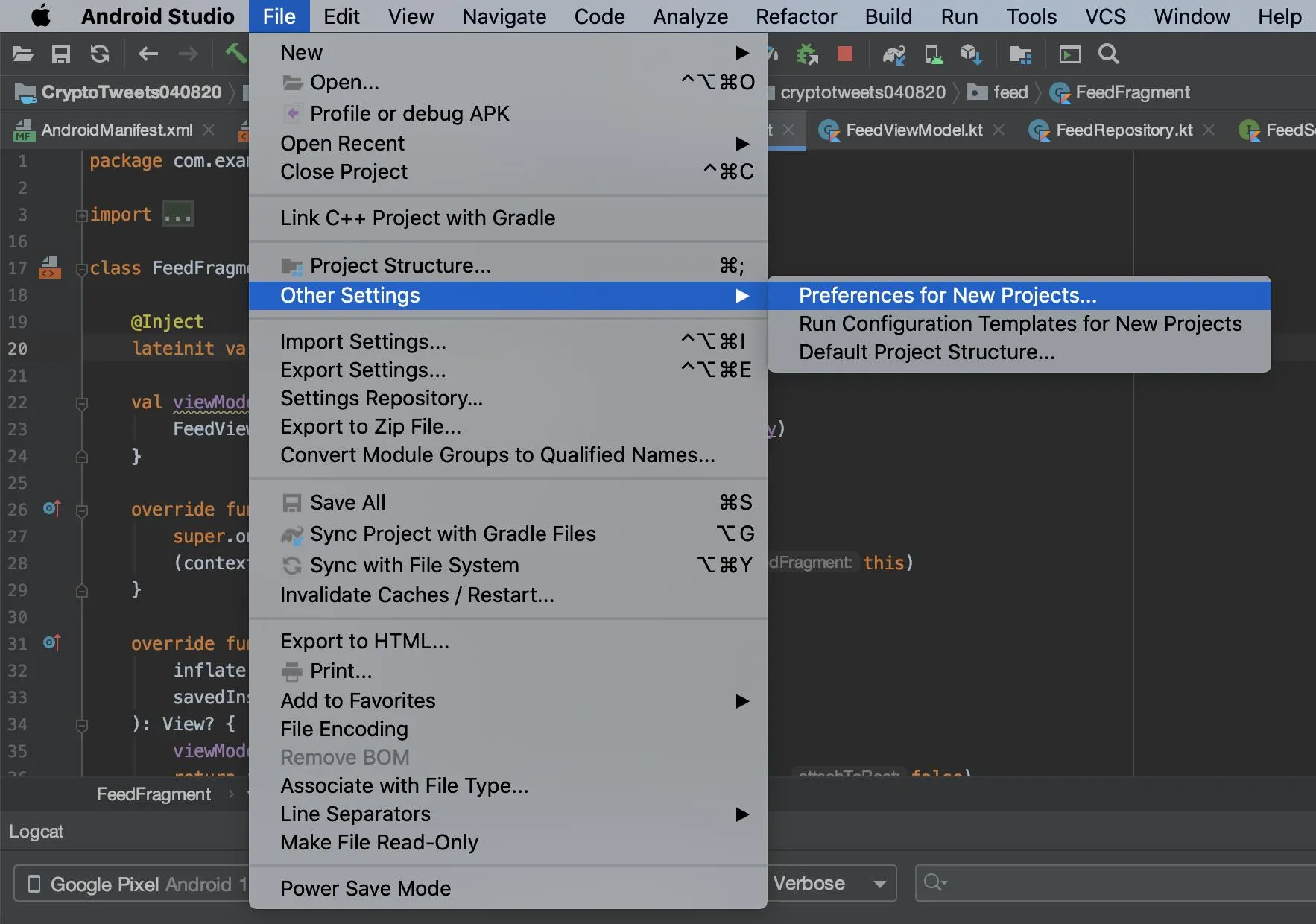Click the FeedFragment breadcrumb in navigation bar
This screenshot has height=924, width=1316.
1120,92
